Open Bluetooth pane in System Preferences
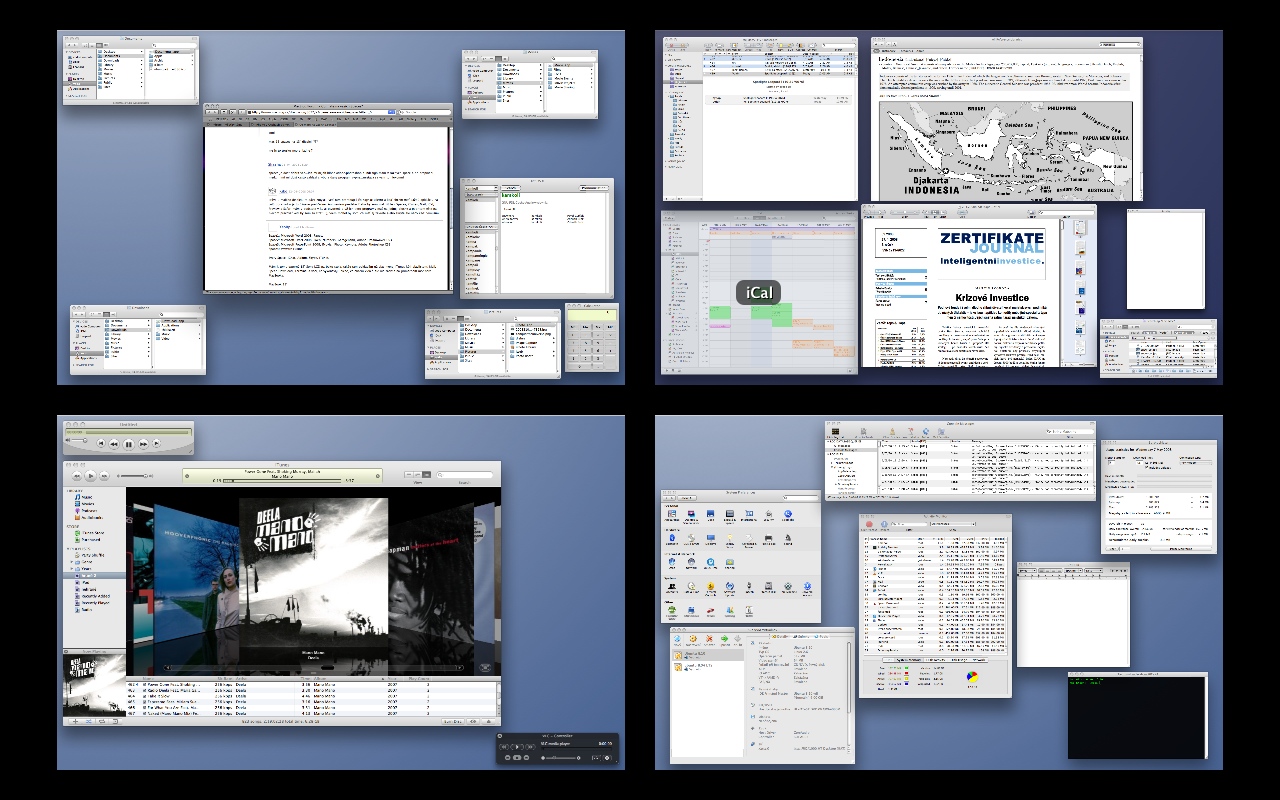Screen dimensions: 1280x800 (672, 539)
